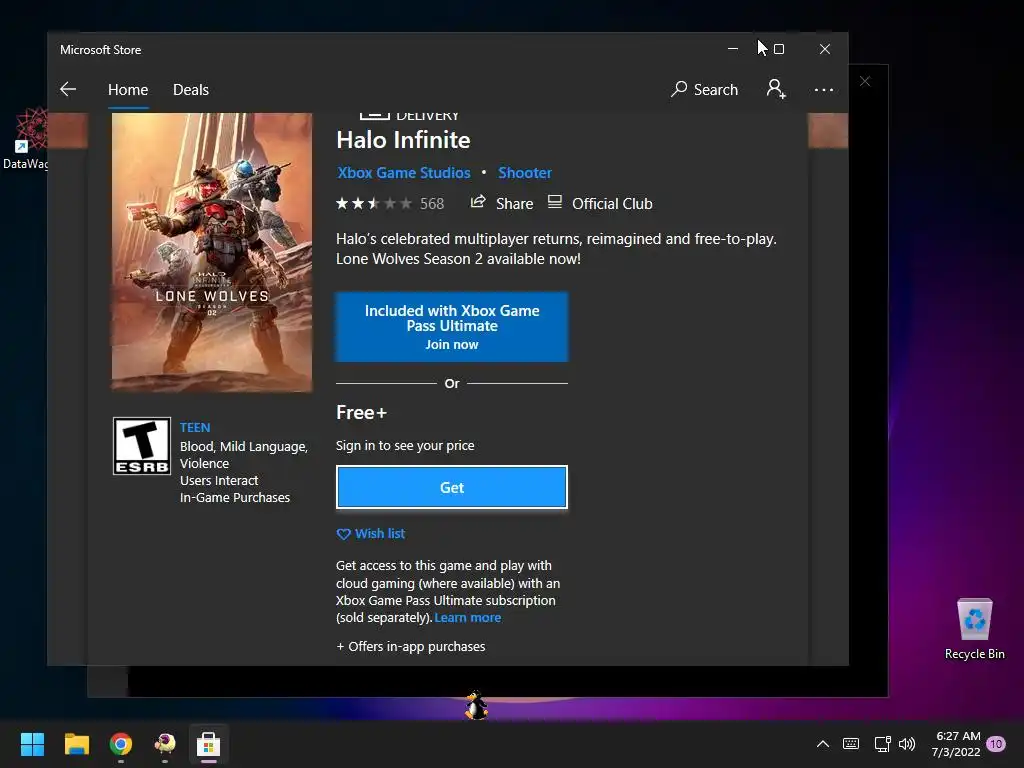Screen dimensions: 1024x768
Task: Open the Windows Start menu
Action: coord(32,744)
